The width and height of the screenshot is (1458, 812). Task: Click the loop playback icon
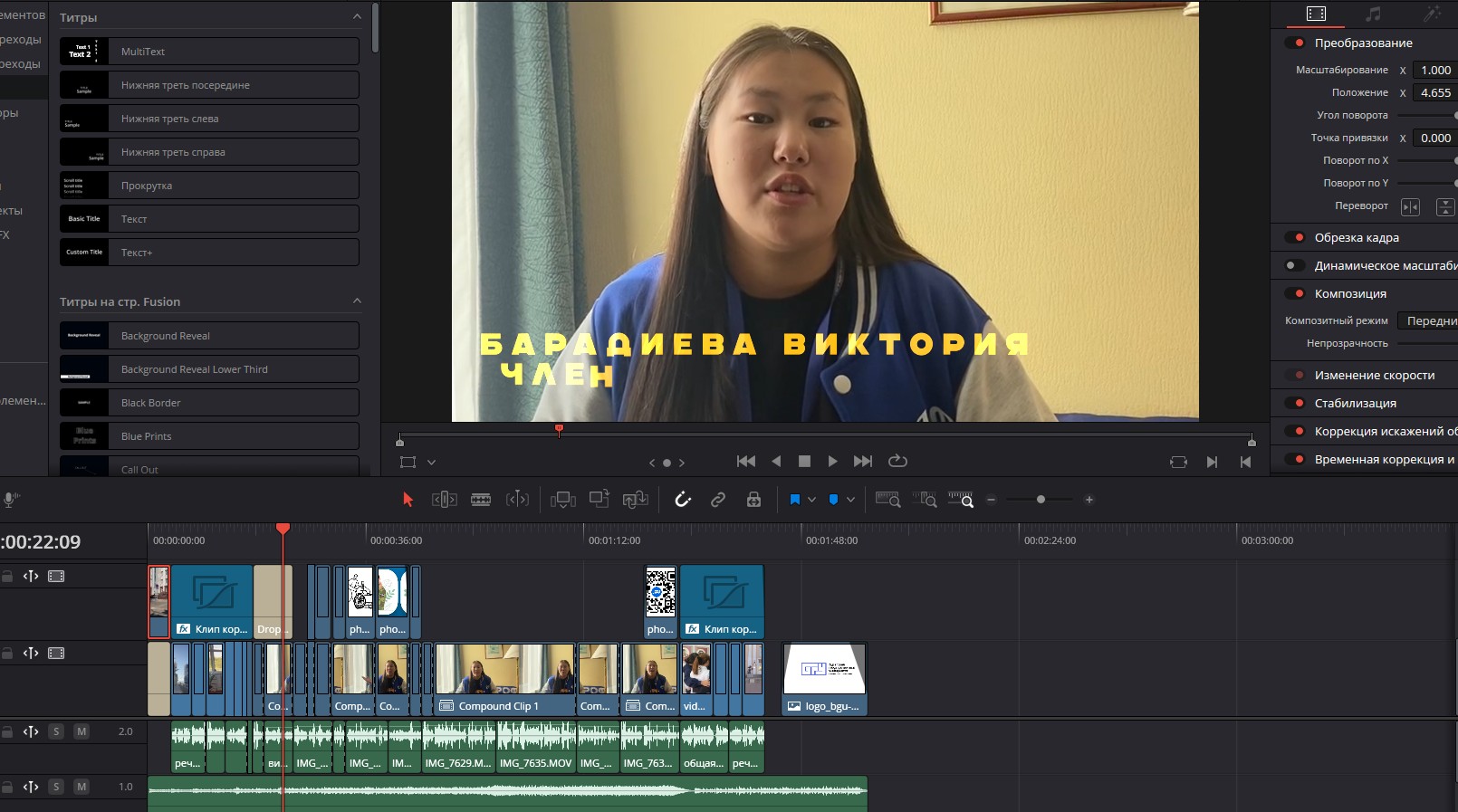pyautogui.click(x=897, y=462)
